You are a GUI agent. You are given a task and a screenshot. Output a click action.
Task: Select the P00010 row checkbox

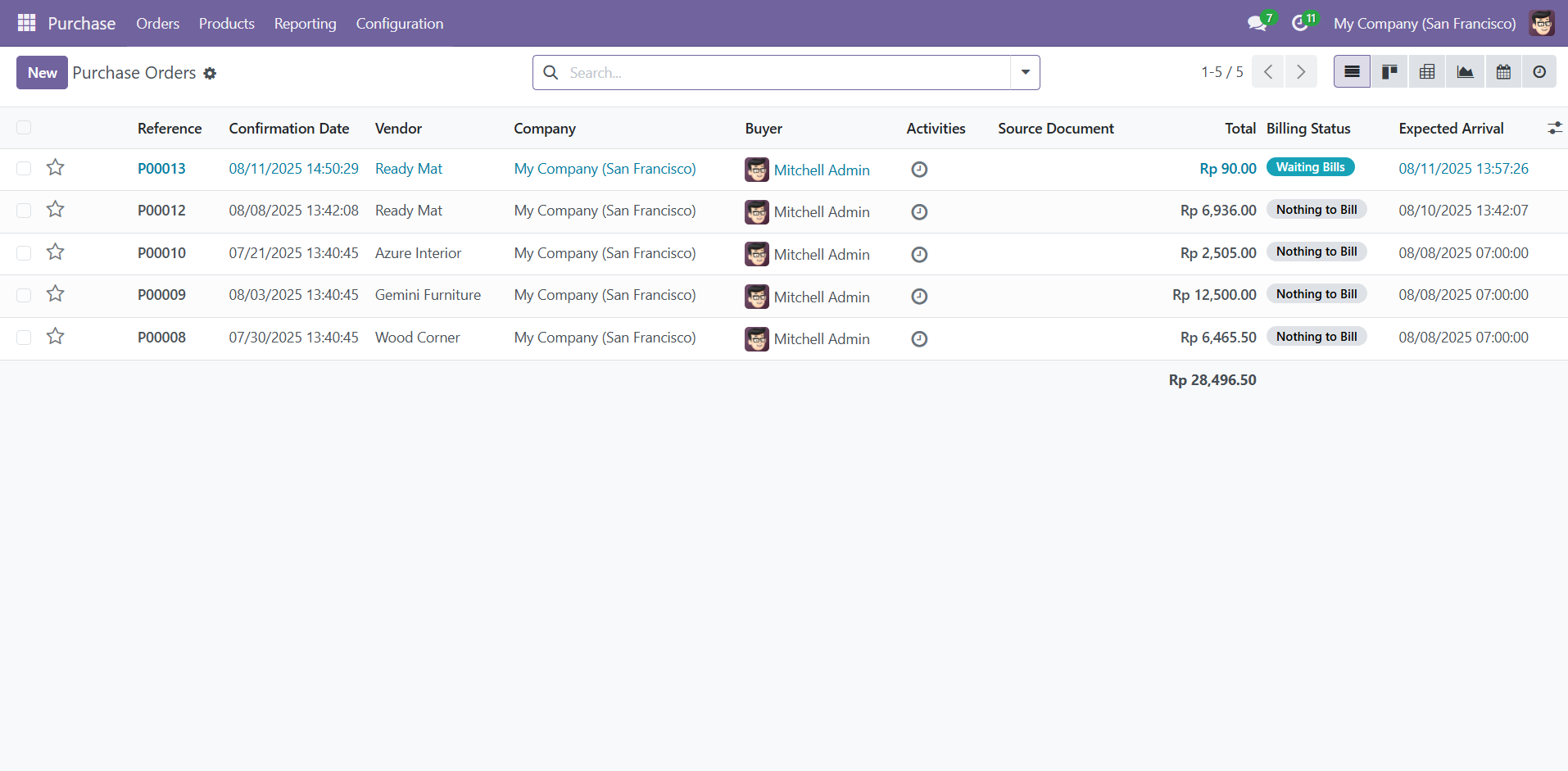pyautogui.click(x=24, y=253)
